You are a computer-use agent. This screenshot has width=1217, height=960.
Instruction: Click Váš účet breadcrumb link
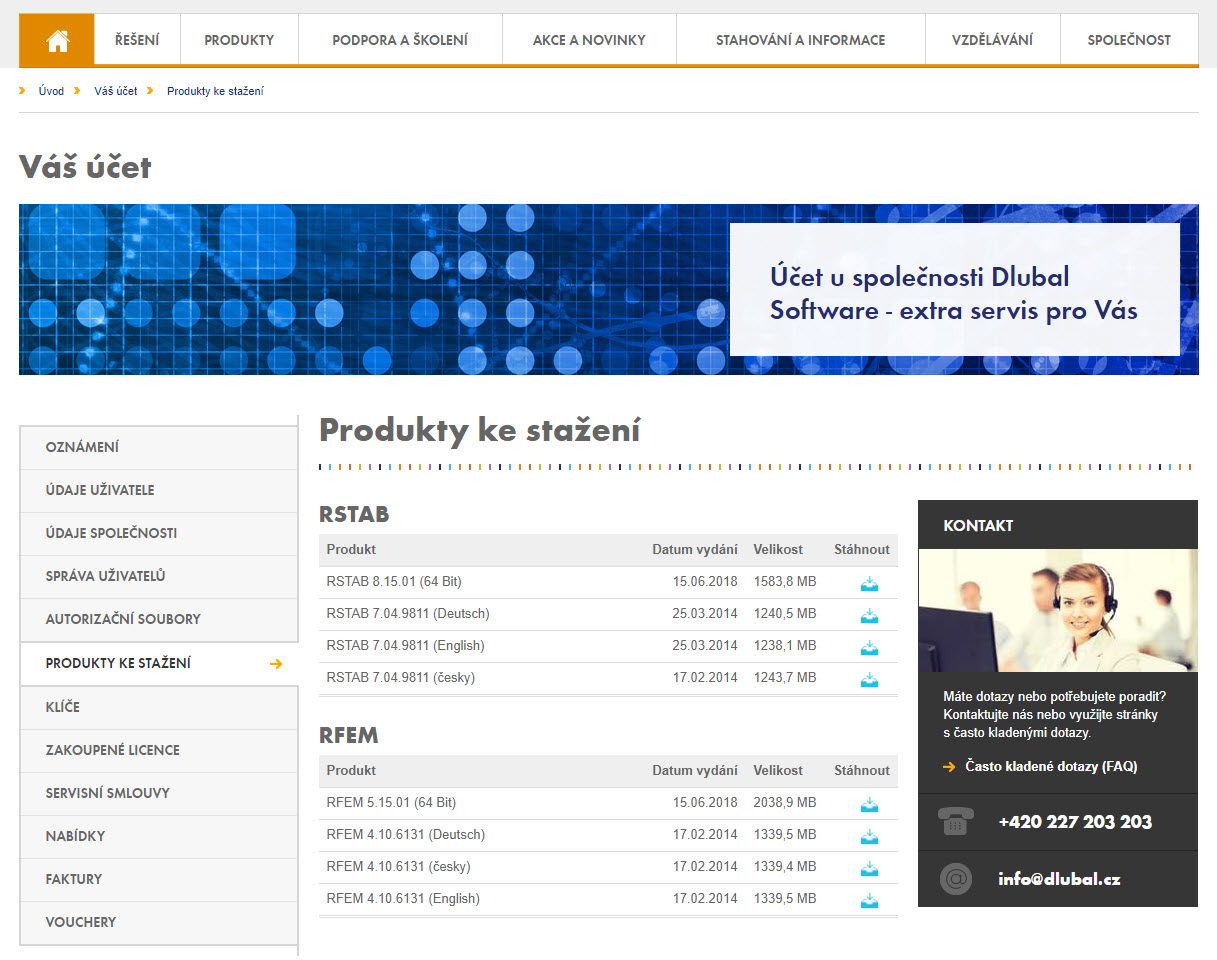pos(116,91)
